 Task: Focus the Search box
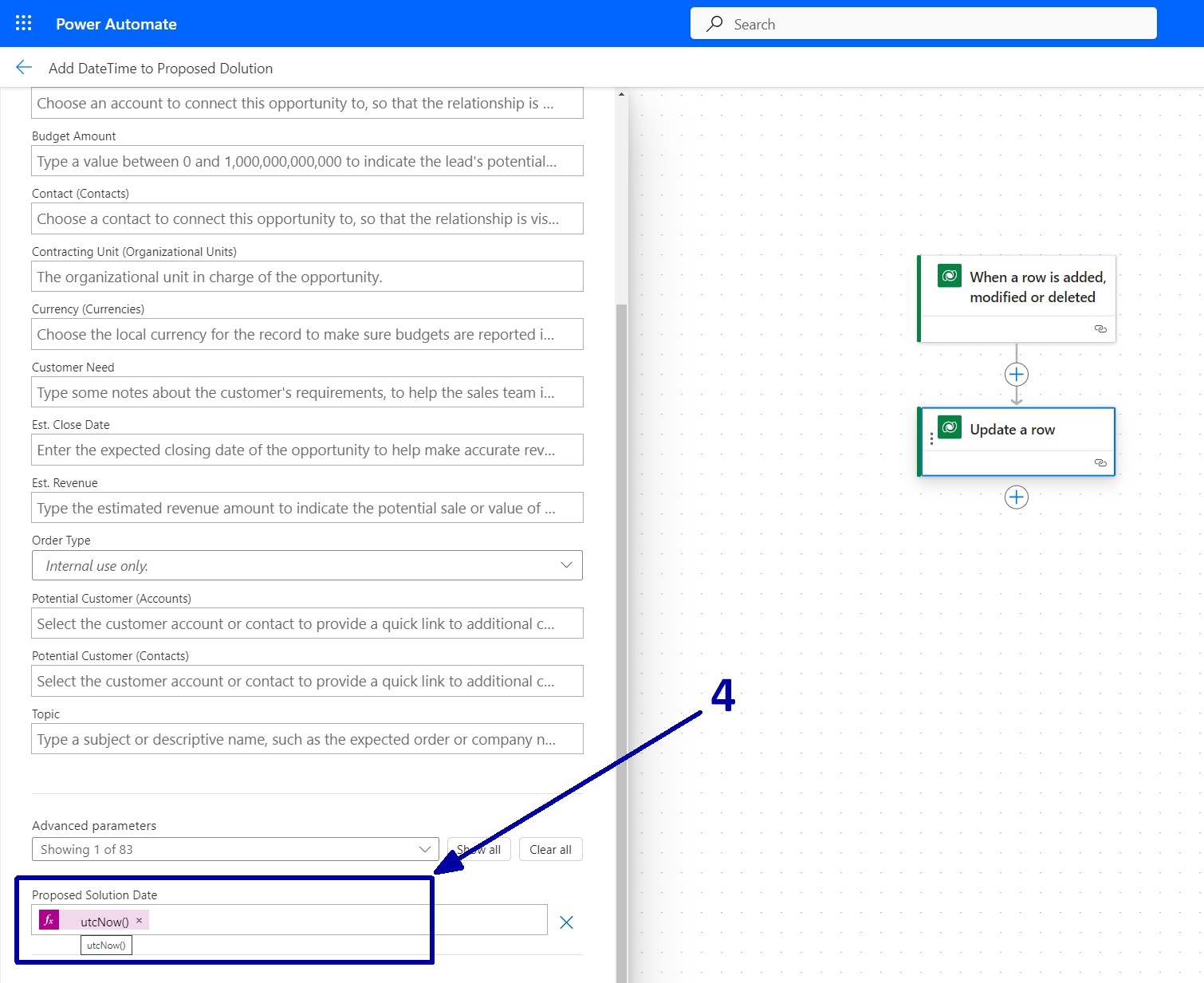coord(923,24)
